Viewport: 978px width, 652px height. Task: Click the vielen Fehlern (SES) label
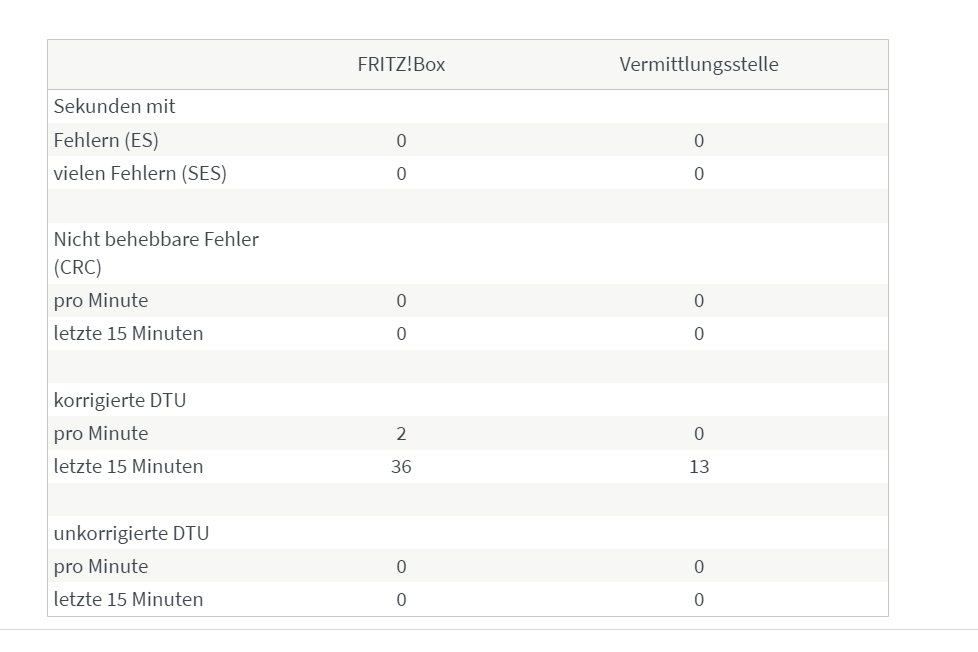coord(140,173)
